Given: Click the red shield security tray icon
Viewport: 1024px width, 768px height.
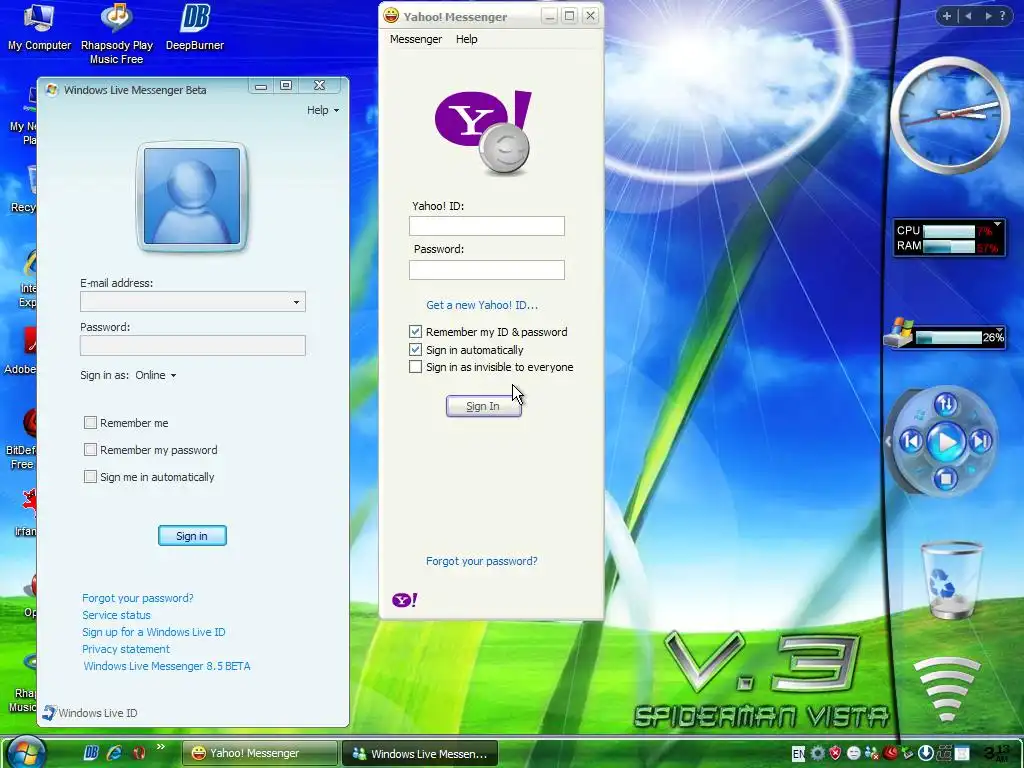Looking at the screenshot, I should tap(835, 753).
